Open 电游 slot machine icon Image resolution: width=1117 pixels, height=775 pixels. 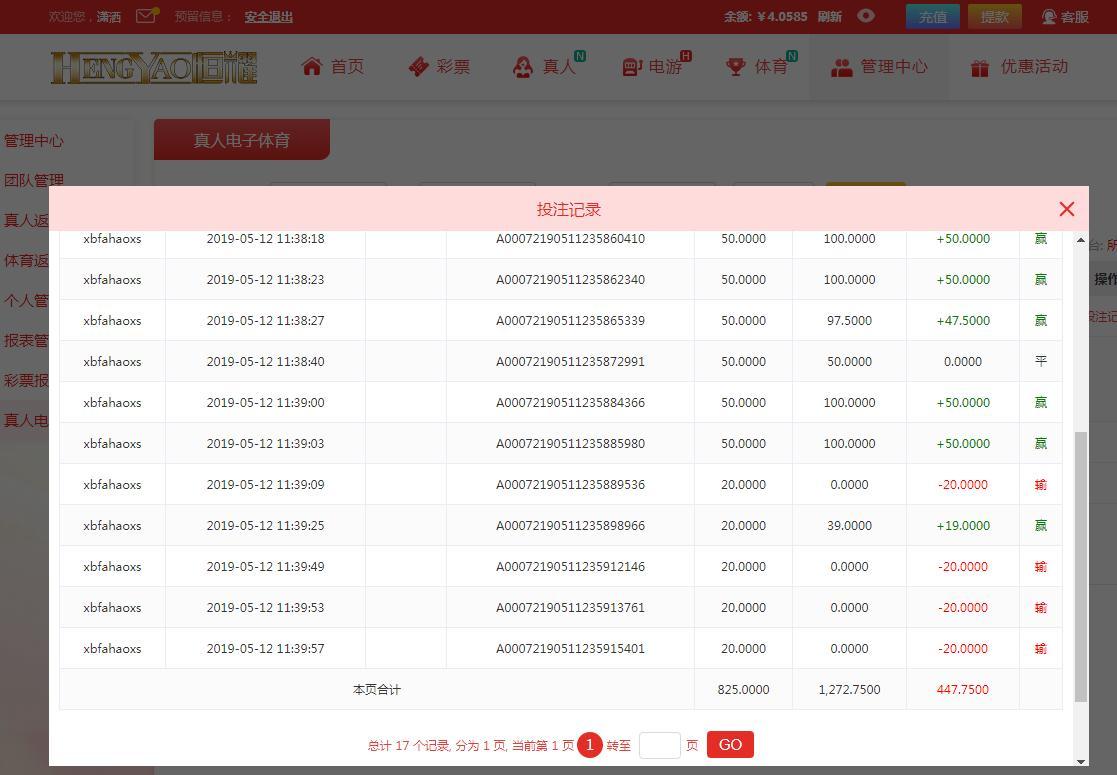(633, 67)
